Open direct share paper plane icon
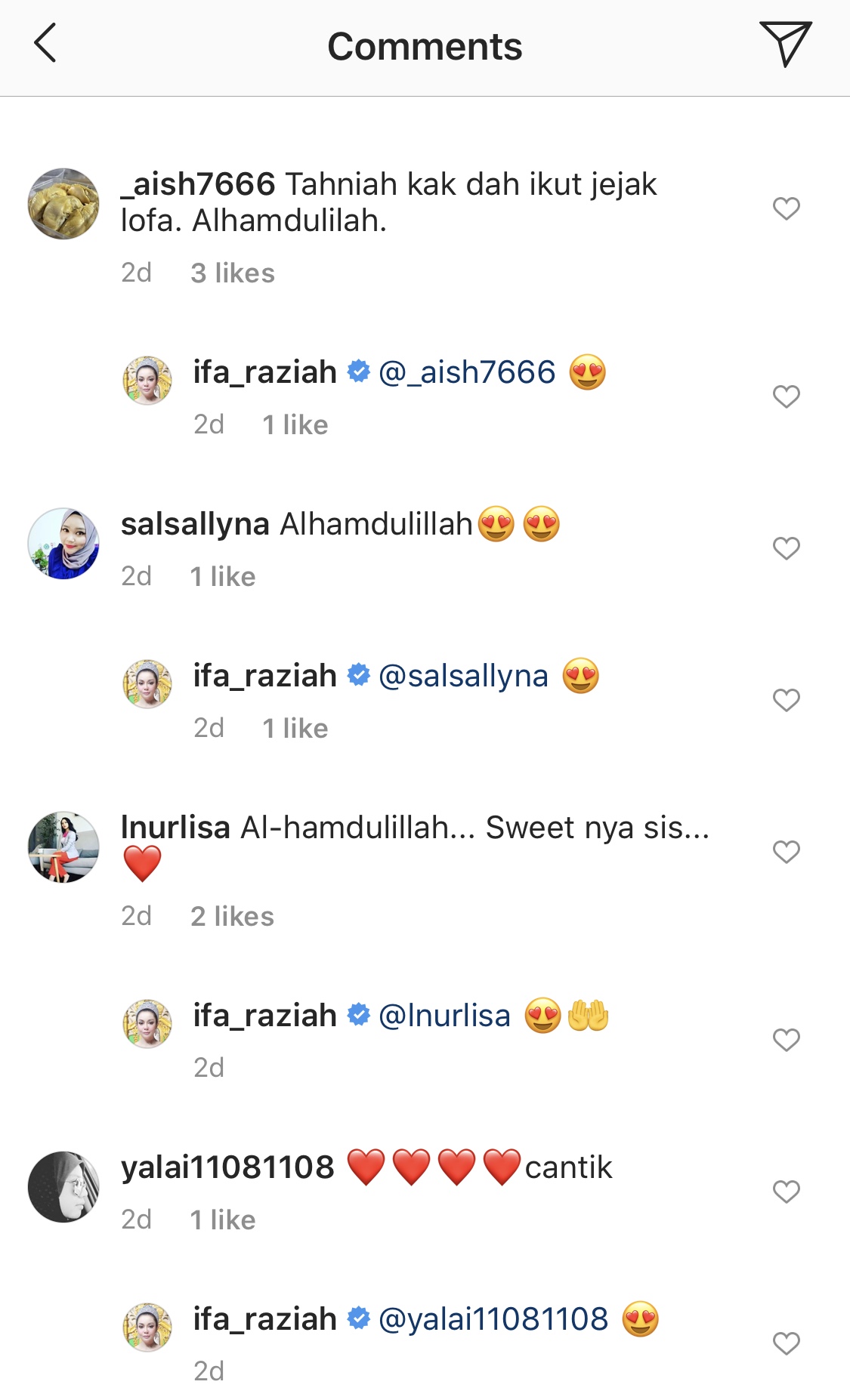This screenshot has height=1400, width=850. [785, 44]
